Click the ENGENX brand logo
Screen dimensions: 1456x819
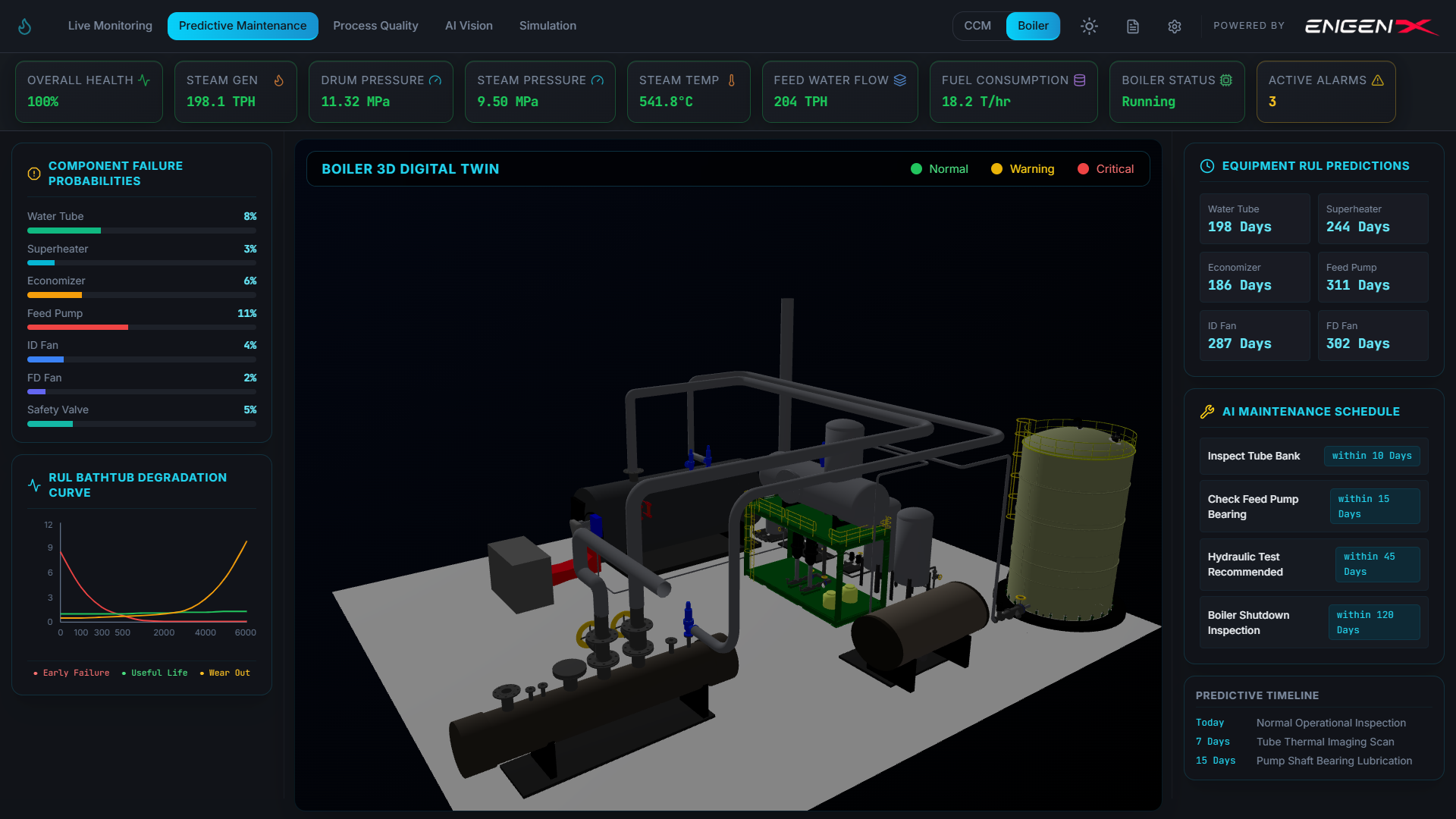[1371, 27]
